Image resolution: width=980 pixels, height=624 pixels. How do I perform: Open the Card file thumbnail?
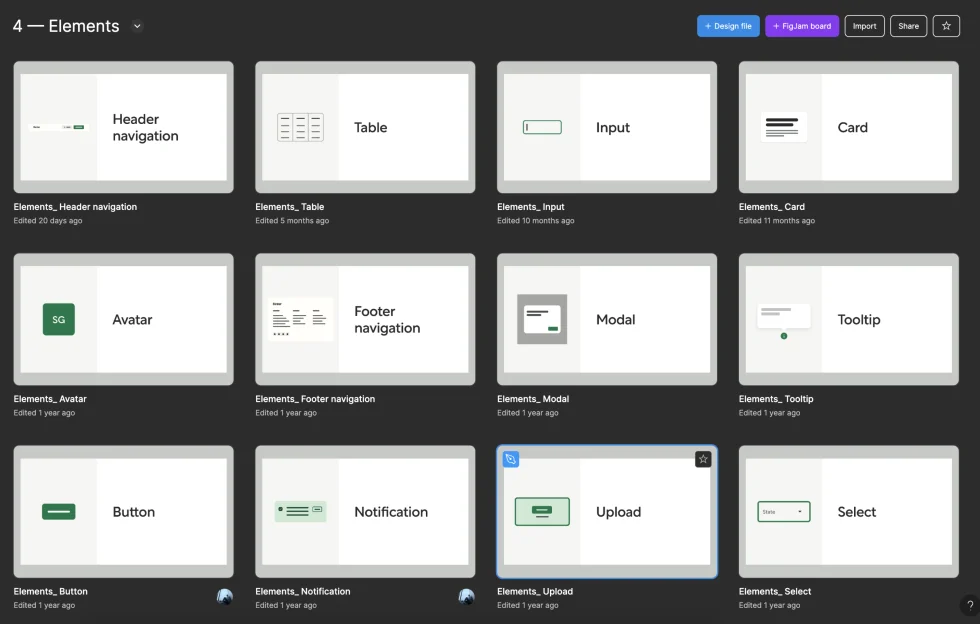(x=849, y=127)
